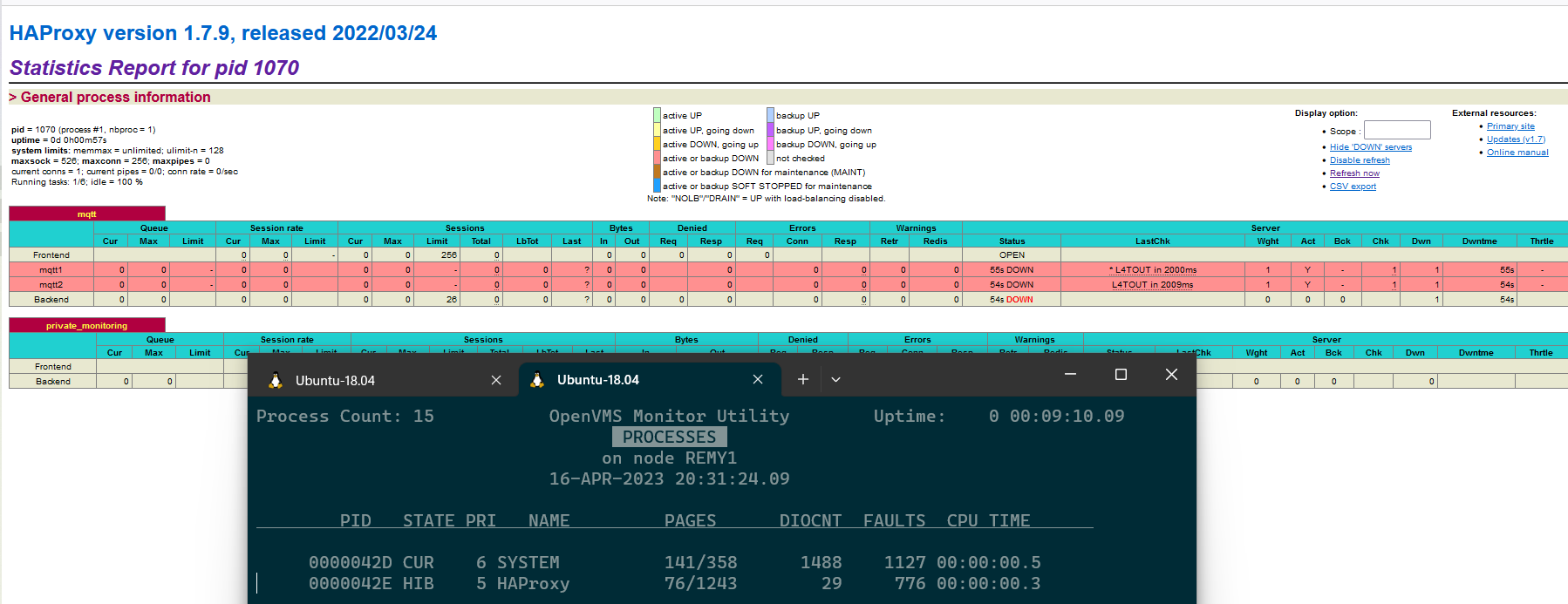Open a new terminal tab with plus button

[x=803, y=379]
